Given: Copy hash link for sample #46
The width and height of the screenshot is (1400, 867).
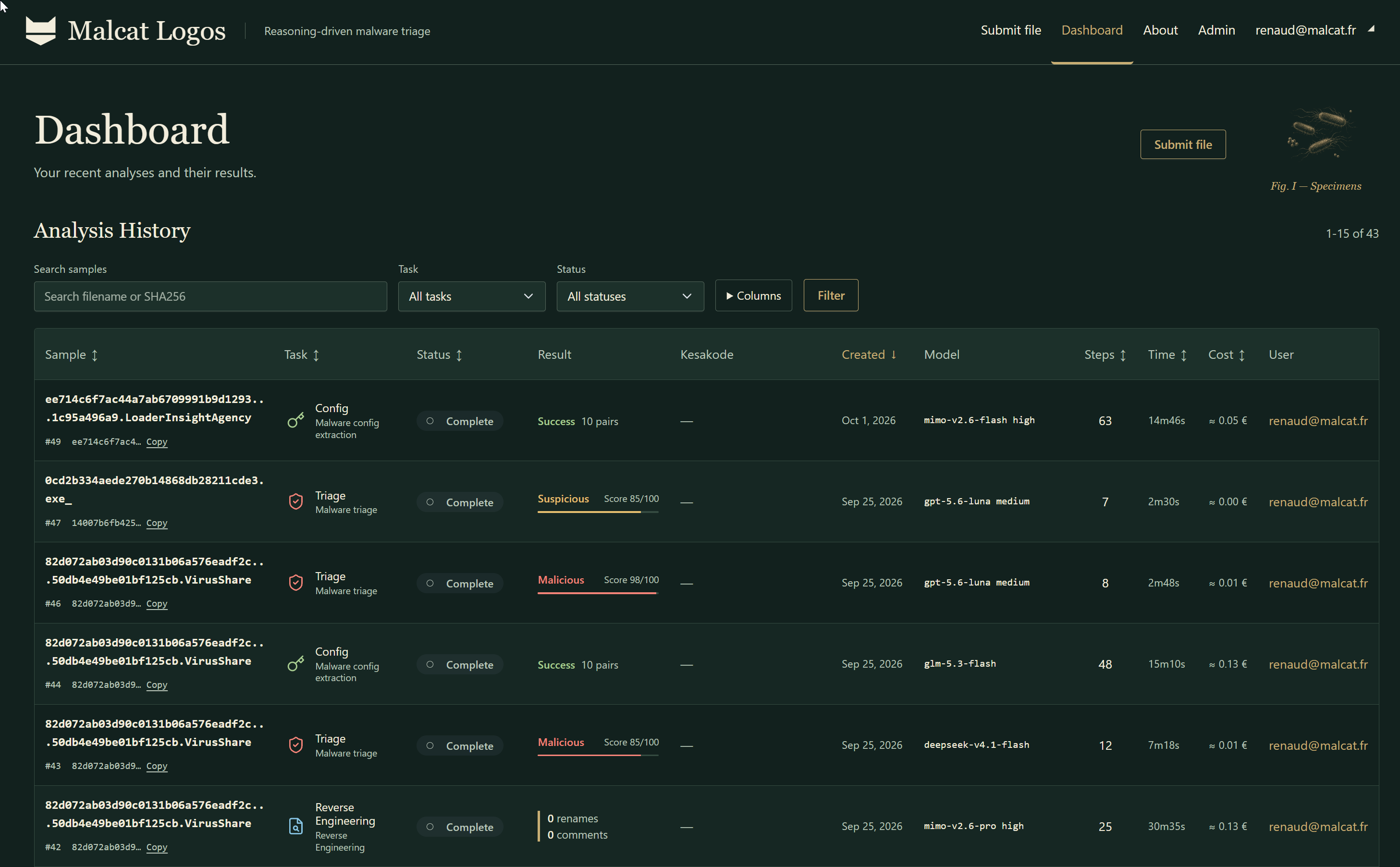Looking at the screenshot, I should [x=157, y=604].
